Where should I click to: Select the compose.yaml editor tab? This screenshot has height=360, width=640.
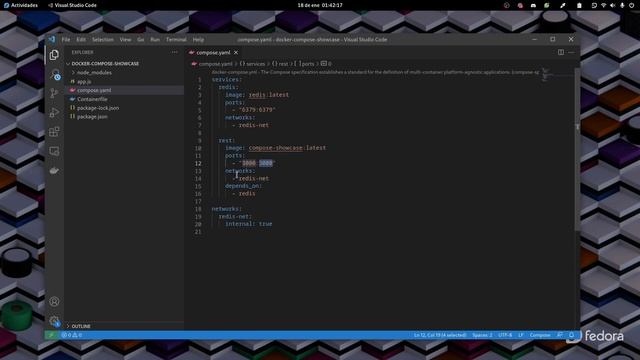213,53
